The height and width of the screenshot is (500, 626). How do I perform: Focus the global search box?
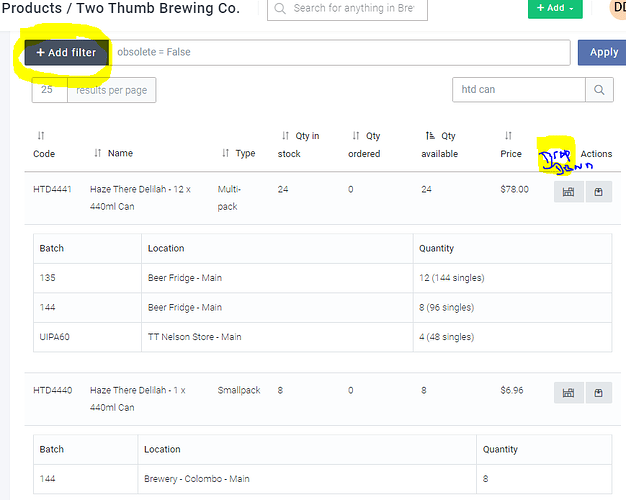[347, 8]
